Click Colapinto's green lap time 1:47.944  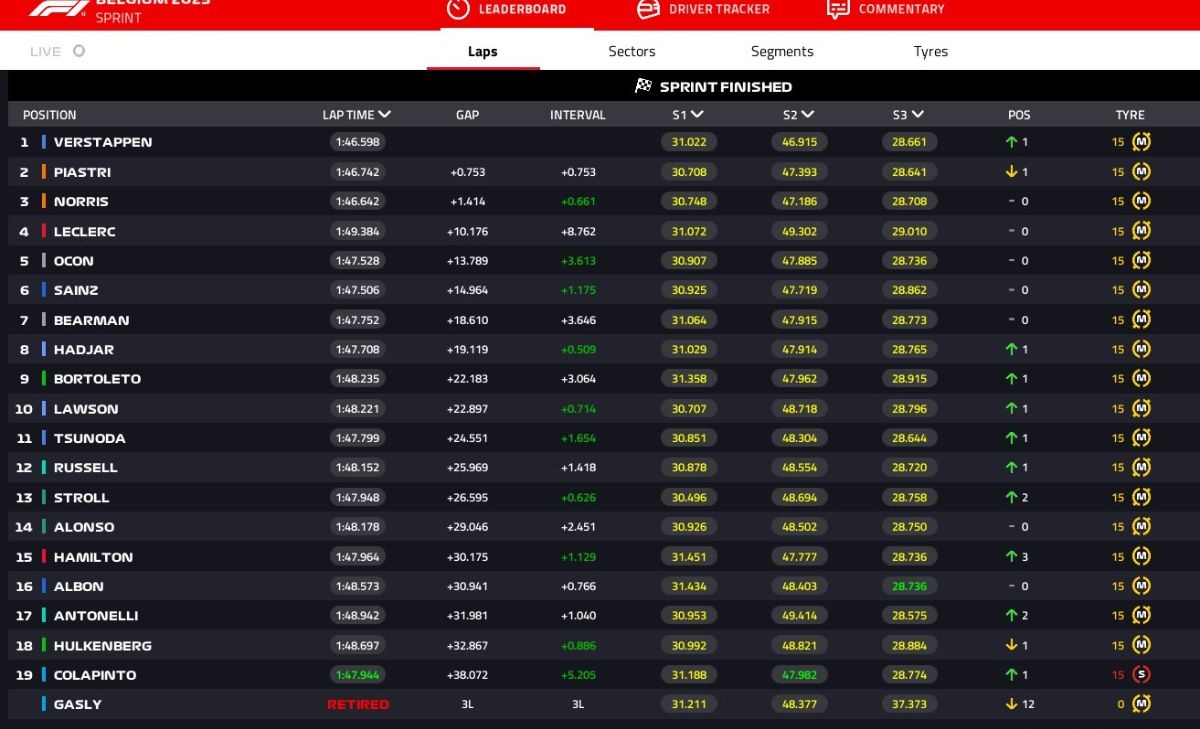[x=357, y=675]
